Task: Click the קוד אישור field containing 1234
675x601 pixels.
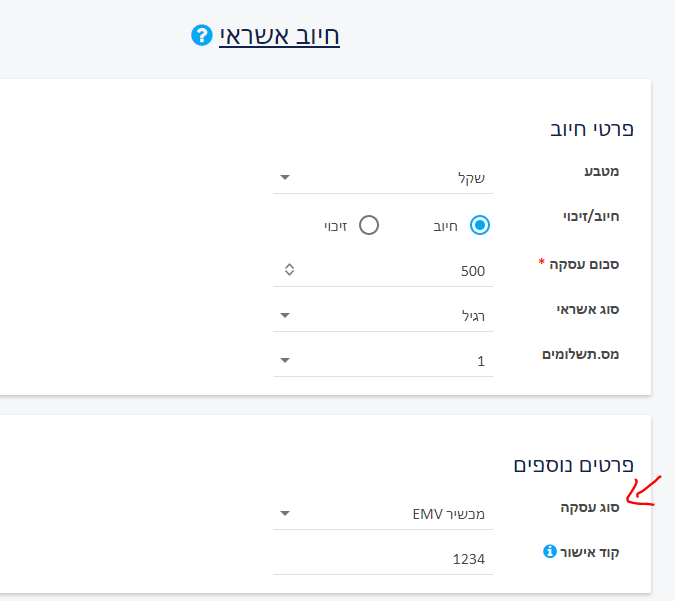Action: 383,559
